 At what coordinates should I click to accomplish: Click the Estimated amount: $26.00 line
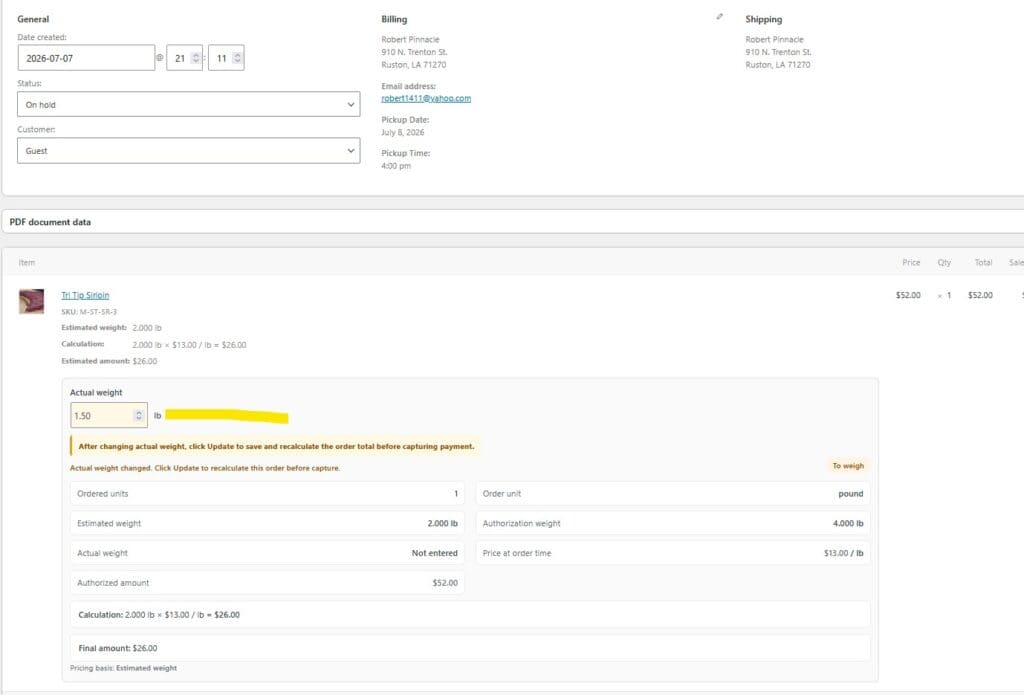[109, 361]
